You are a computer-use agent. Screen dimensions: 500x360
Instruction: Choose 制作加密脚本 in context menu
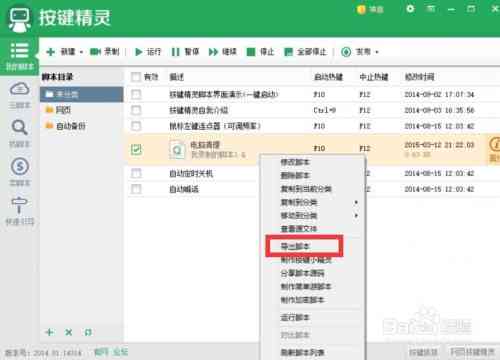click(302, 300)
